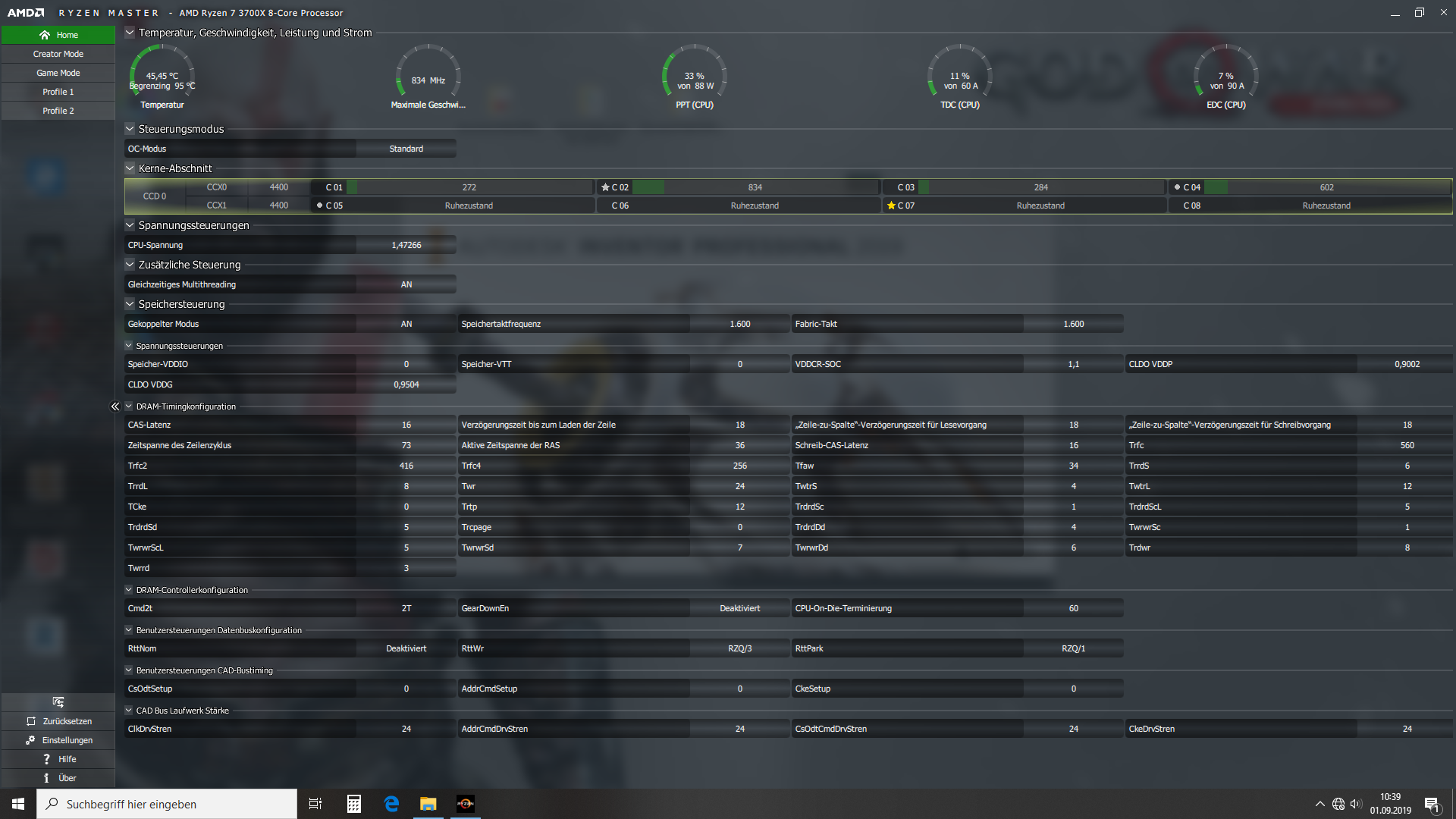Image resolution: width=1456 pixels, height=819 pixels.
Task: Open Microsoft Edge from the taskbar
Action: point(391,804)
